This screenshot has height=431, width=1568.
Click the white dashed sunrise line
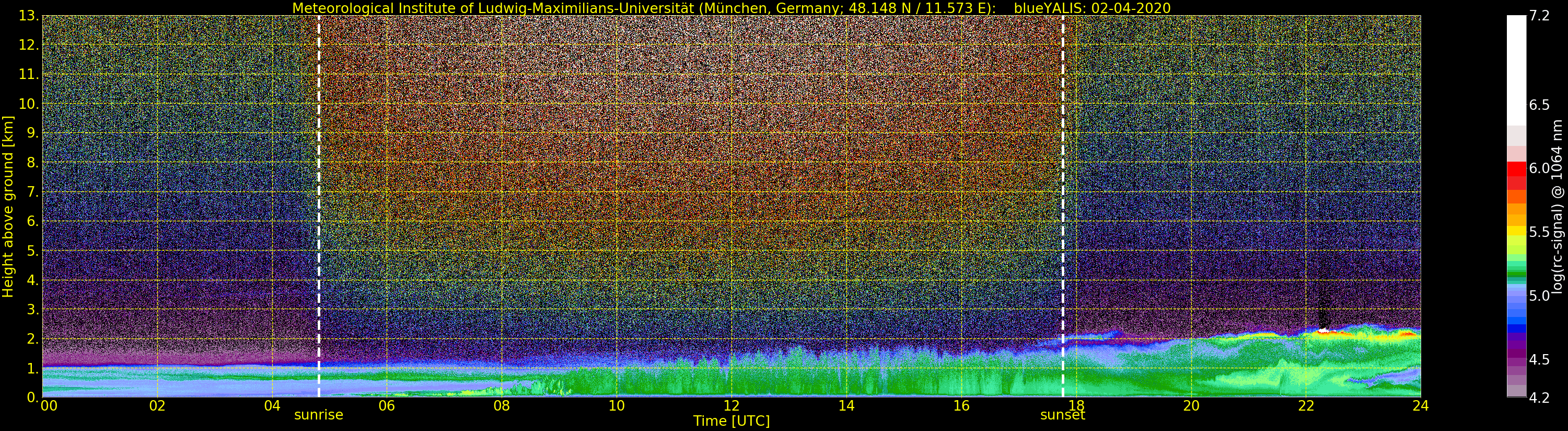pyautogui.click(x=319, y=207)
